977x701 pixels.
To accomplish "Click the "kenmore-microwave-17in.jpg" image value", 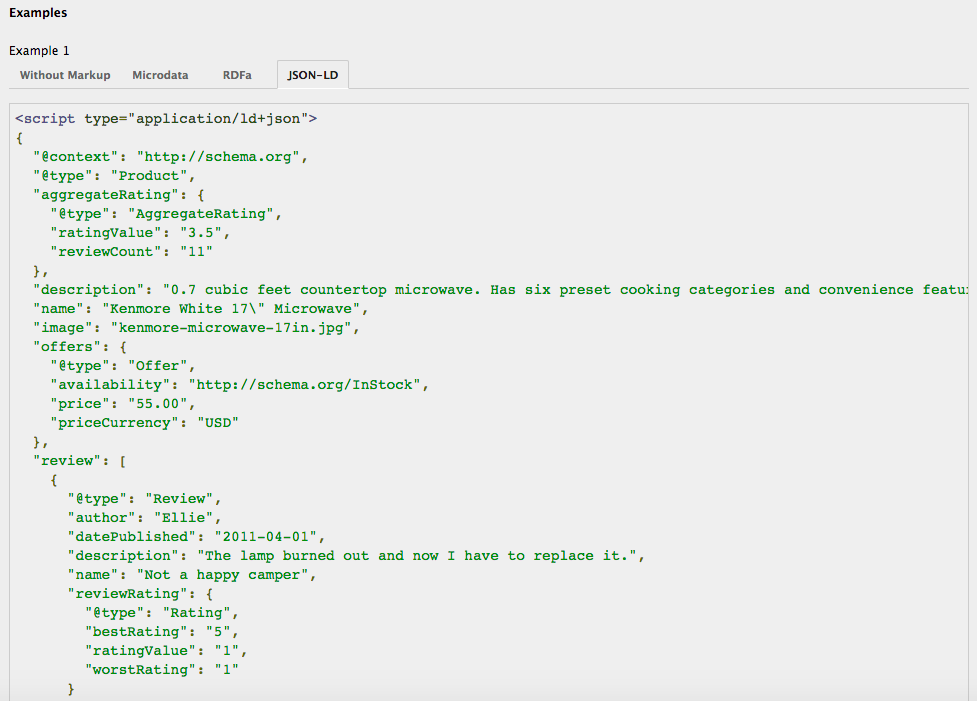I will [x=235, y=327].
